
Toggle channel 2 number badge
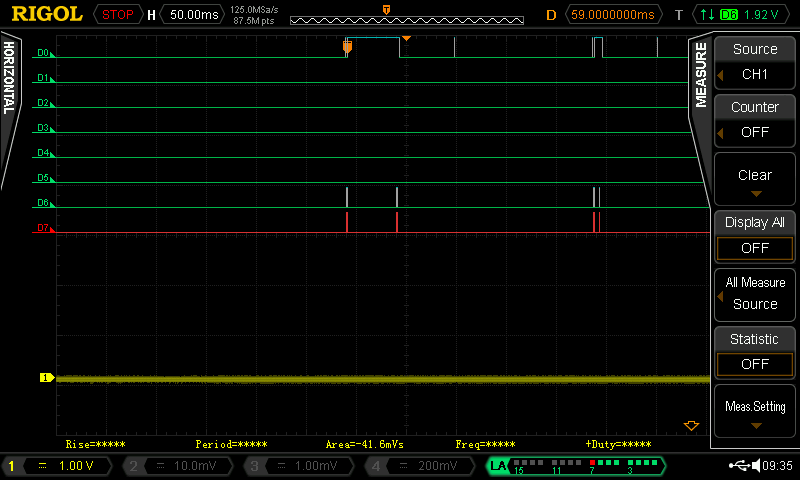point(133,466)
